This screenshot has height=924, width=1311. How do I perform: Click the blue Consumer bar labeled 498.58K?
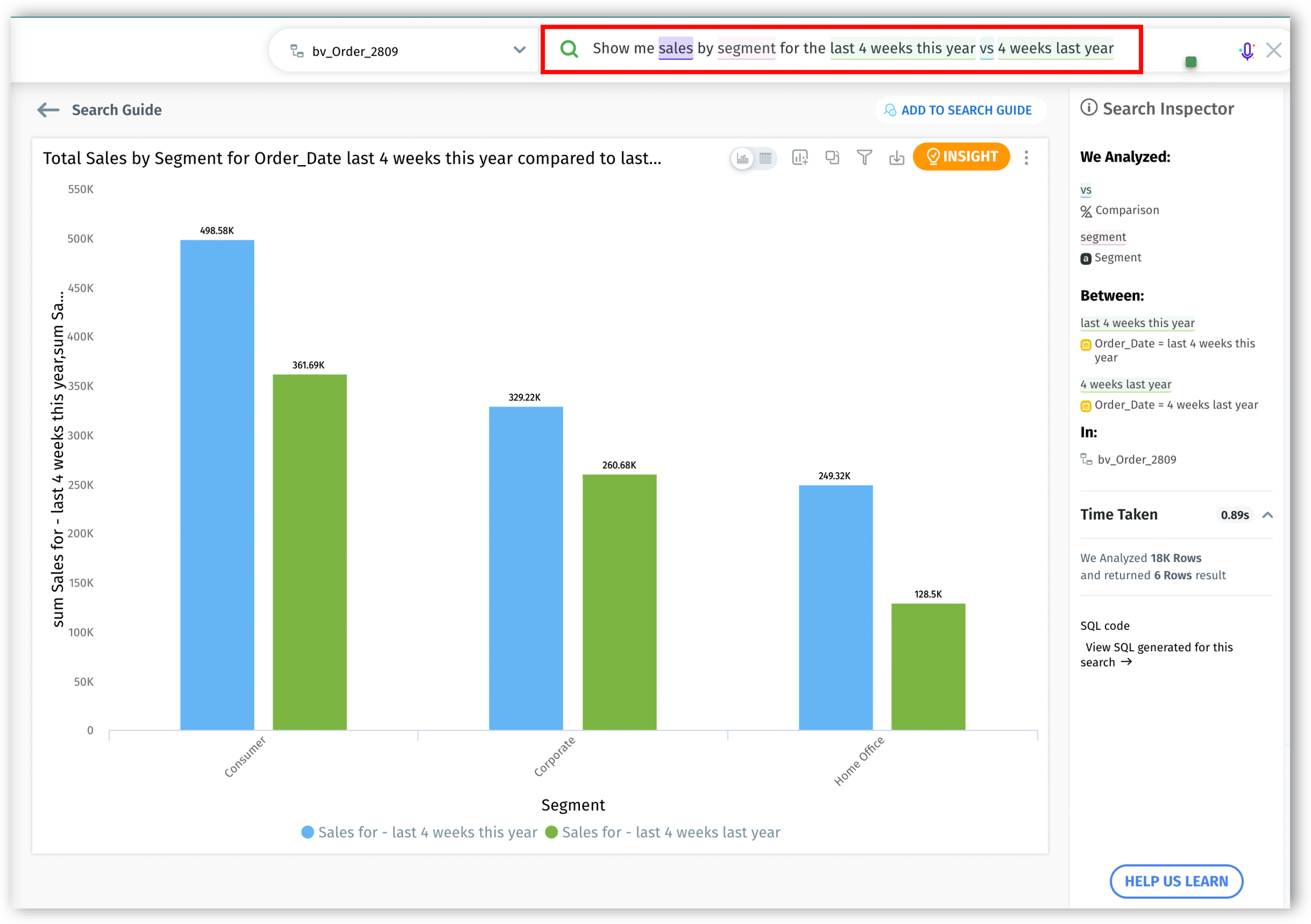pos(217,484)
